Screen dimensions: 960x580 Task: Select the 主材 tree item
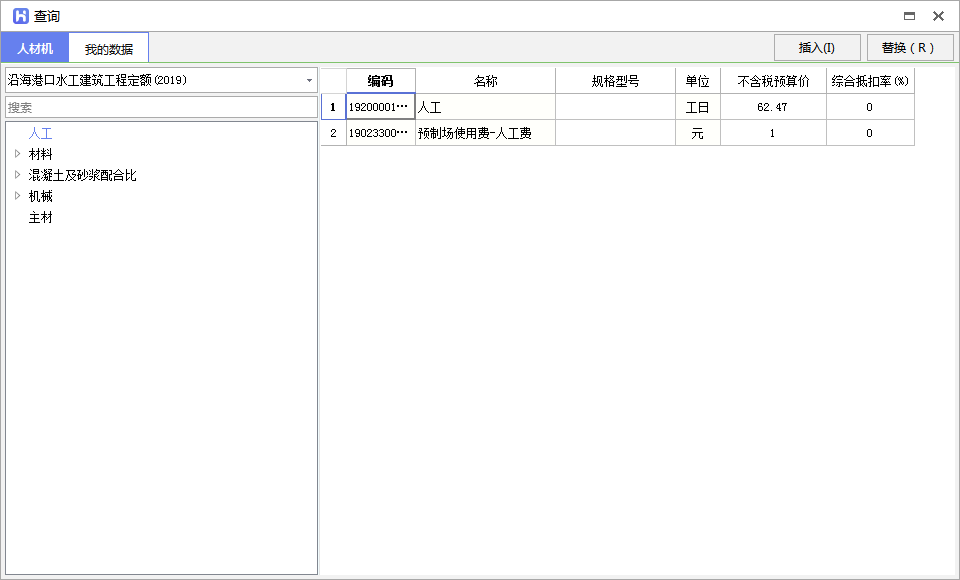tap(40, 217)
